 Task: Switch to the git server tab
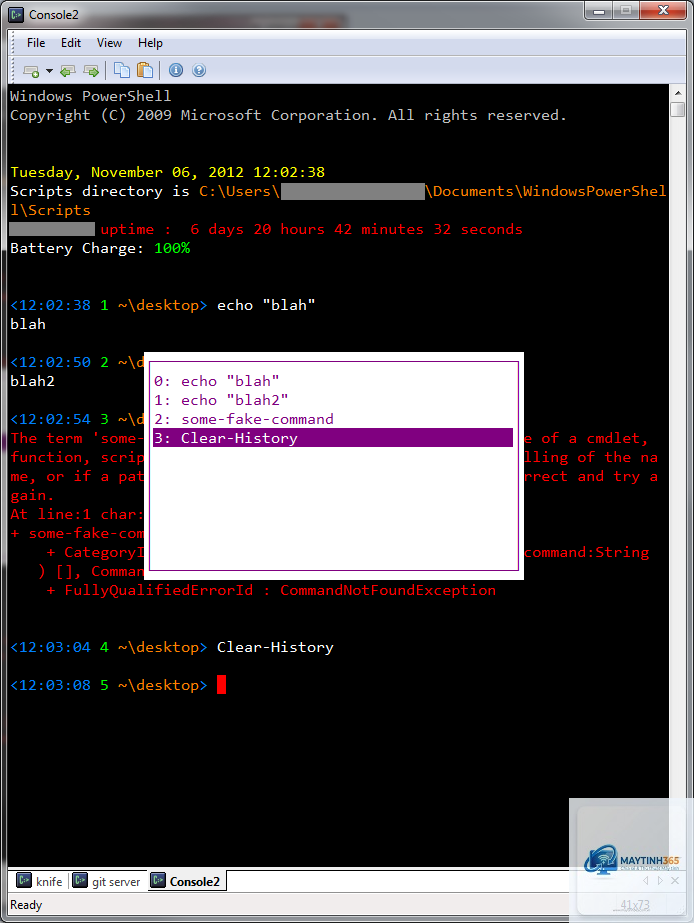pyautogui.click(x=107, y=881)
